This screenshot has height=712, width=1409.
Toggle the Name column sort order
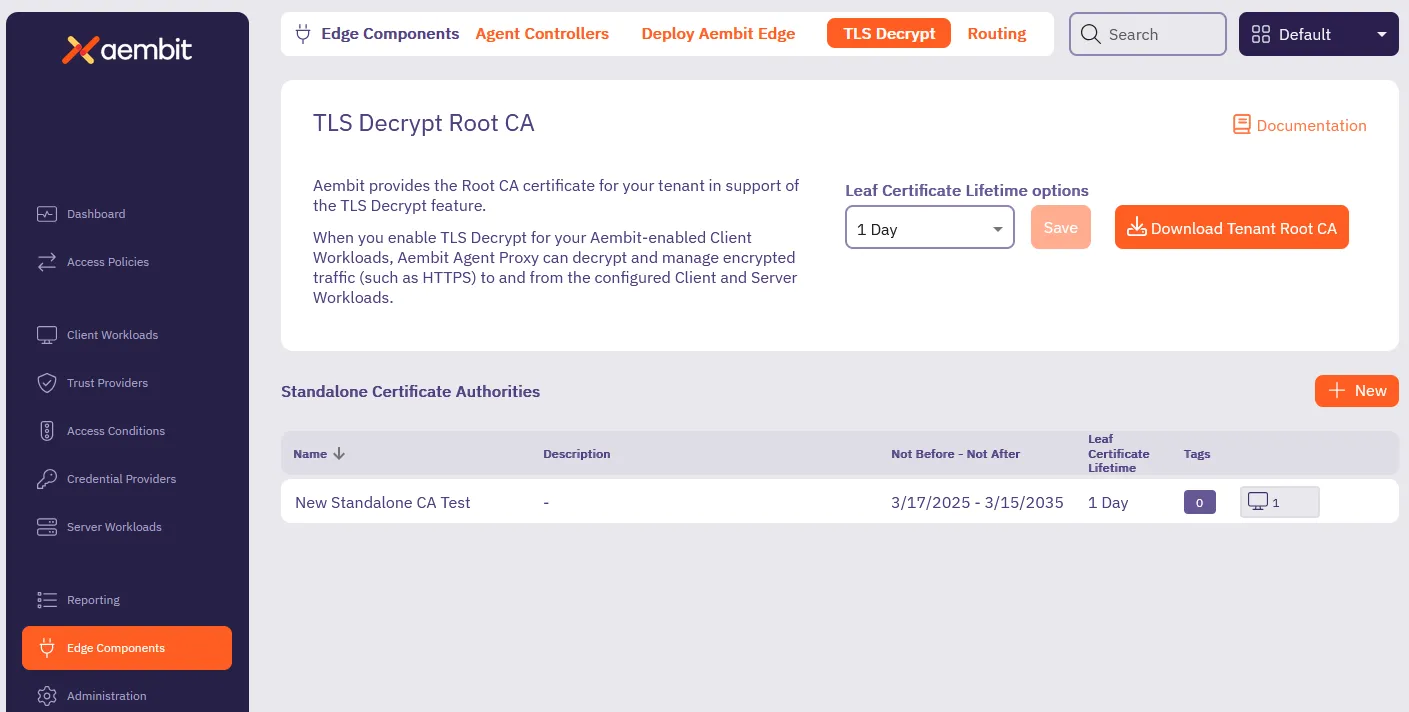point(337,453)
